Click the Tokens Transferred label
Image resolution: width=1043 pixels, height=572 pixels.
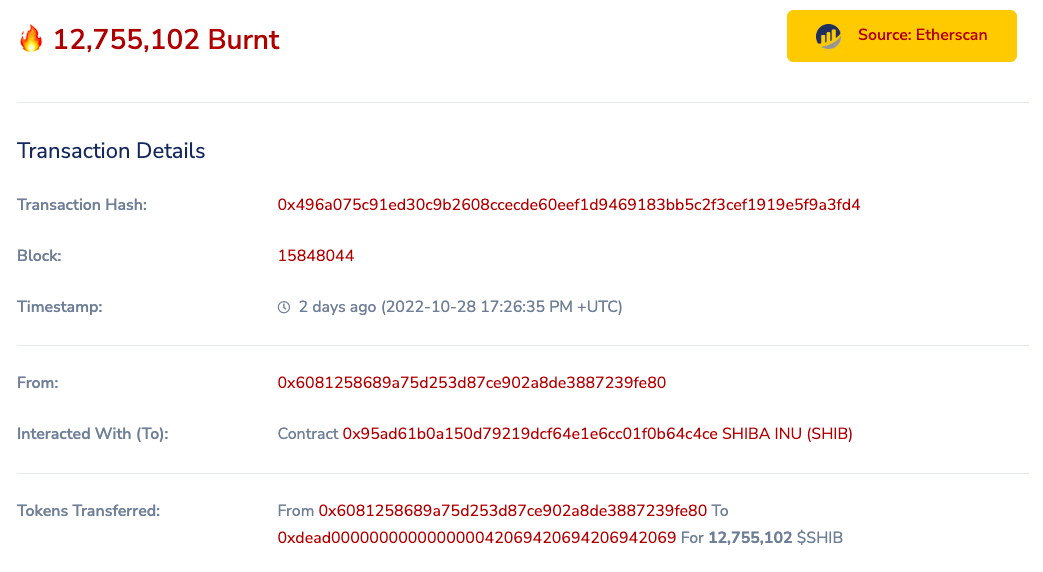tap(88, 511)
